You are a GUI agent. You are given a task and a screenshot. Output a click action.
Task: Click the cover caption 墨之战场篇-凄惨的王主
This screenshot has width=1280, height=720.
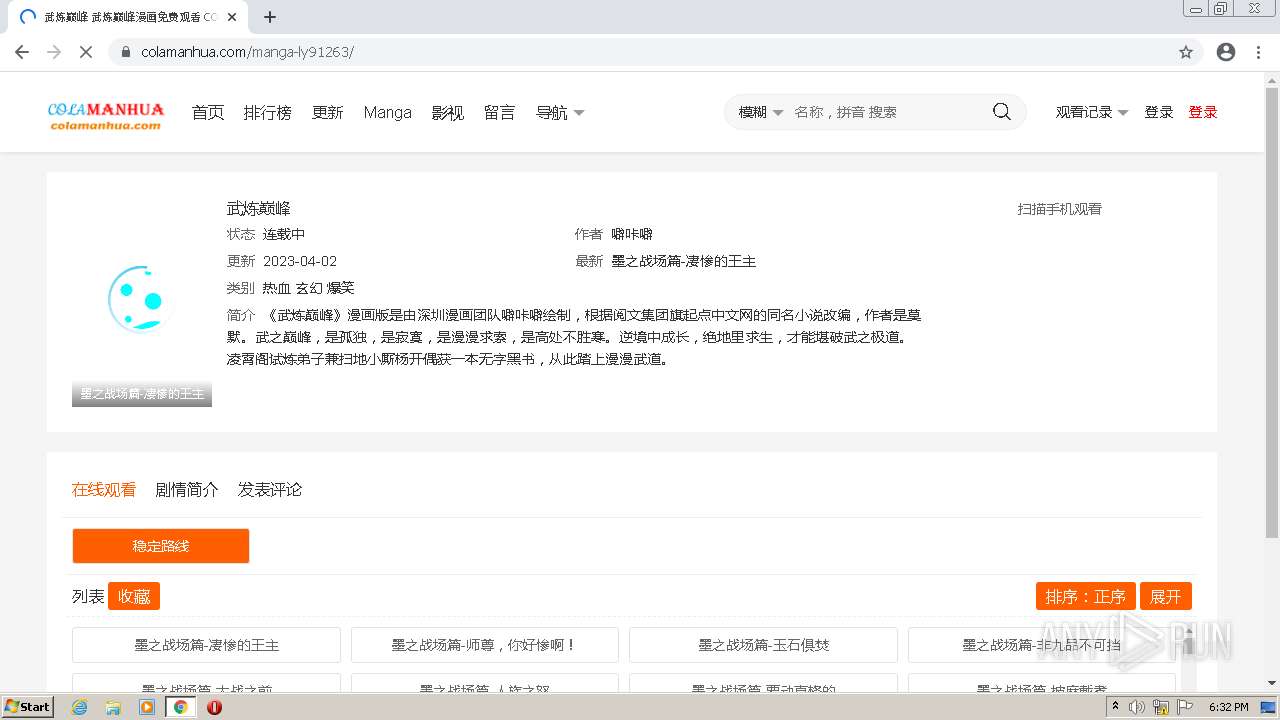[142, 394]
